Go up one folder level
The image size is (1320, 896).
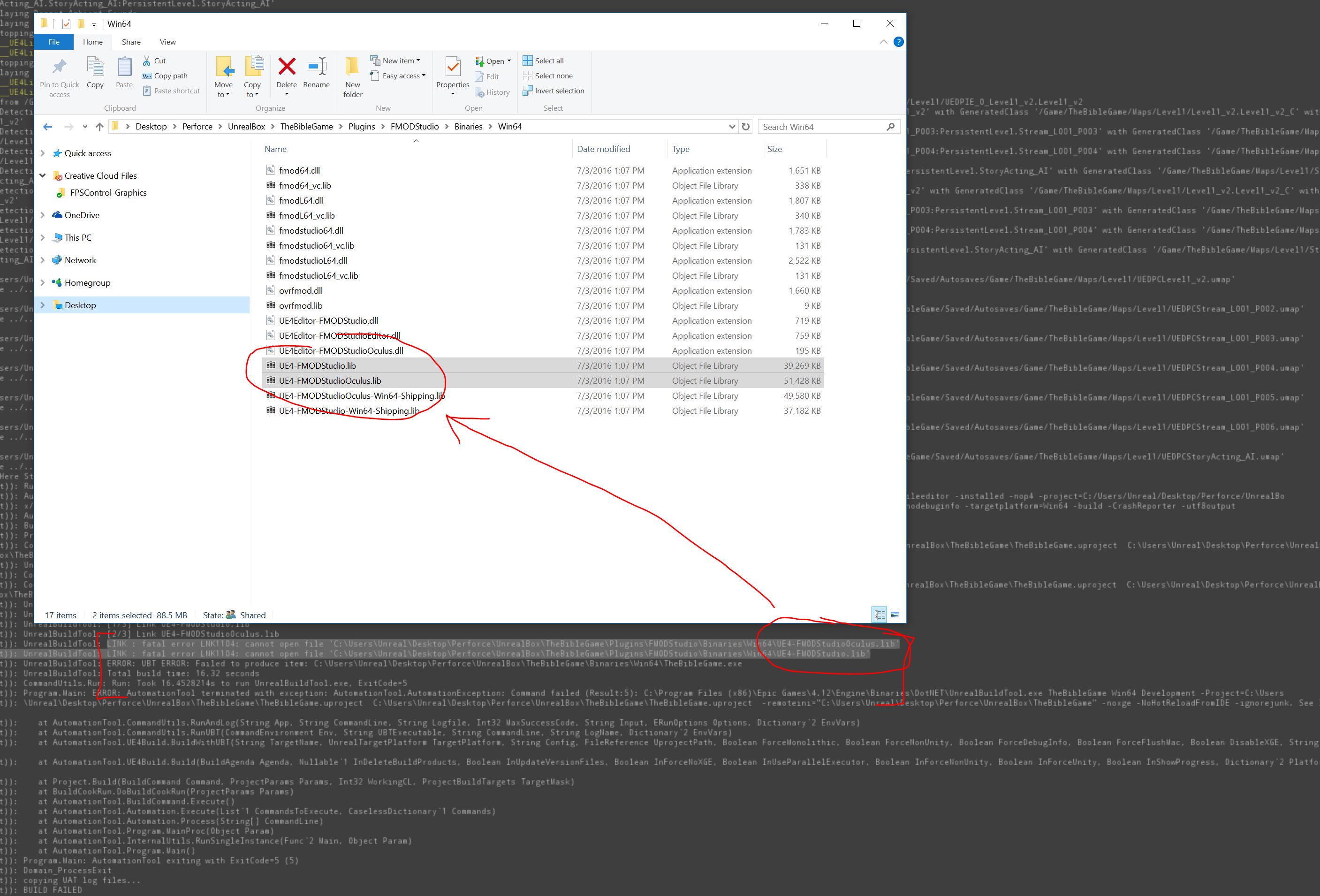point(99,127)
